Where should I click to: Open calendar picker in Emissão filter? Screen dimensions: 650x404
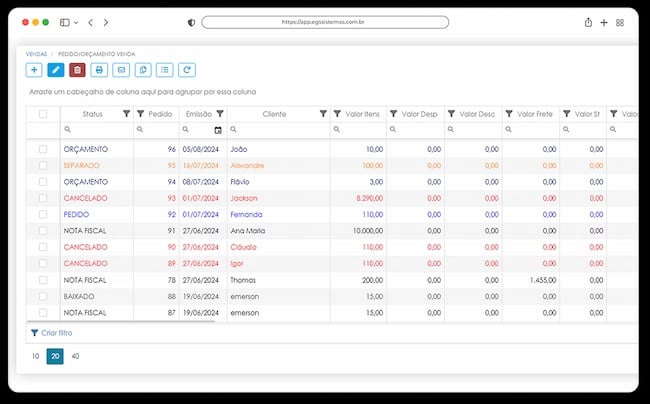click(218, 130)
